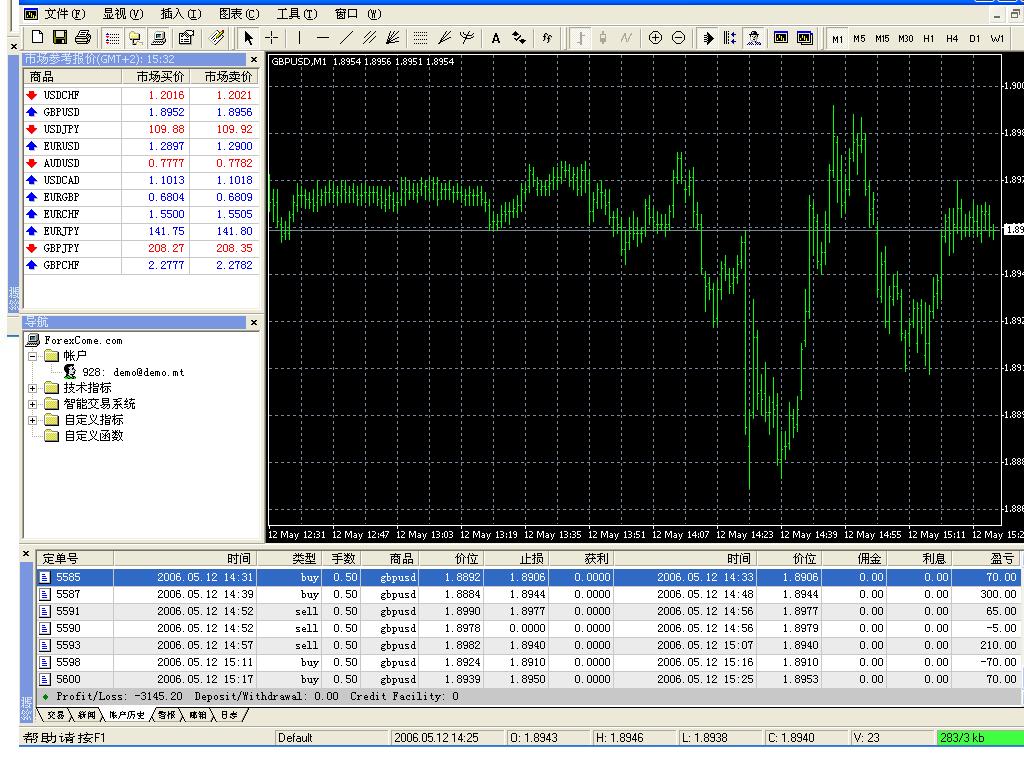Click the Zoom In magnifier icon
The height and width of the screenshot is (768, 1024).
(x=655, y=38)
